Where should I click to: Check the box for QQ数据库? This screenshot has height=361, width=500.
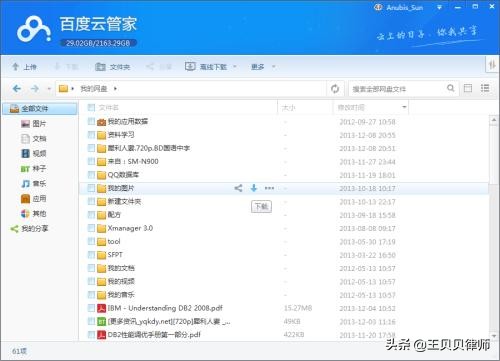(91, 175)
